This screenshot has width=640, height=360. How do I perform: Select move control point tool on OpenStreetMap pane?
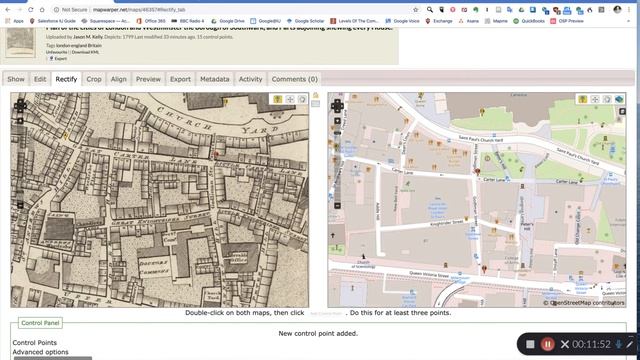(x=595, y=100)
